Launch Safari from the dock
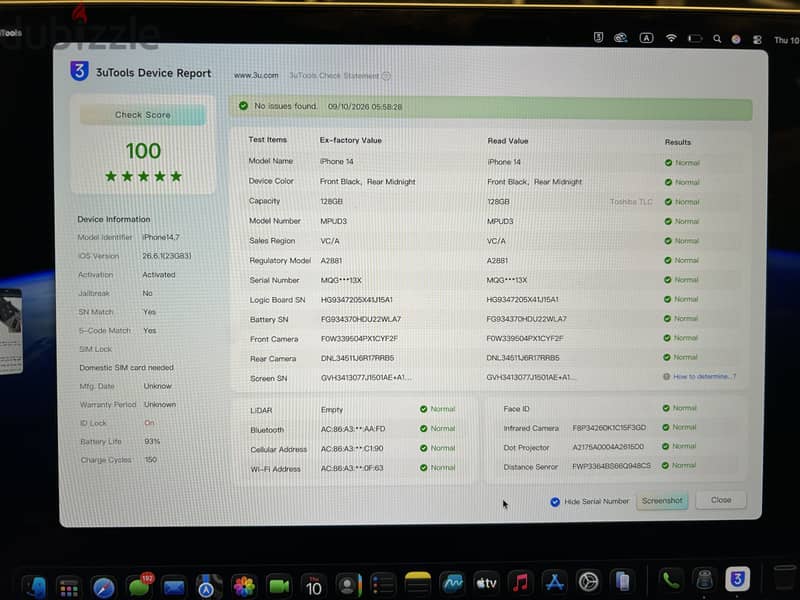This screenshot has width=800, height=600. coord(104,587)
